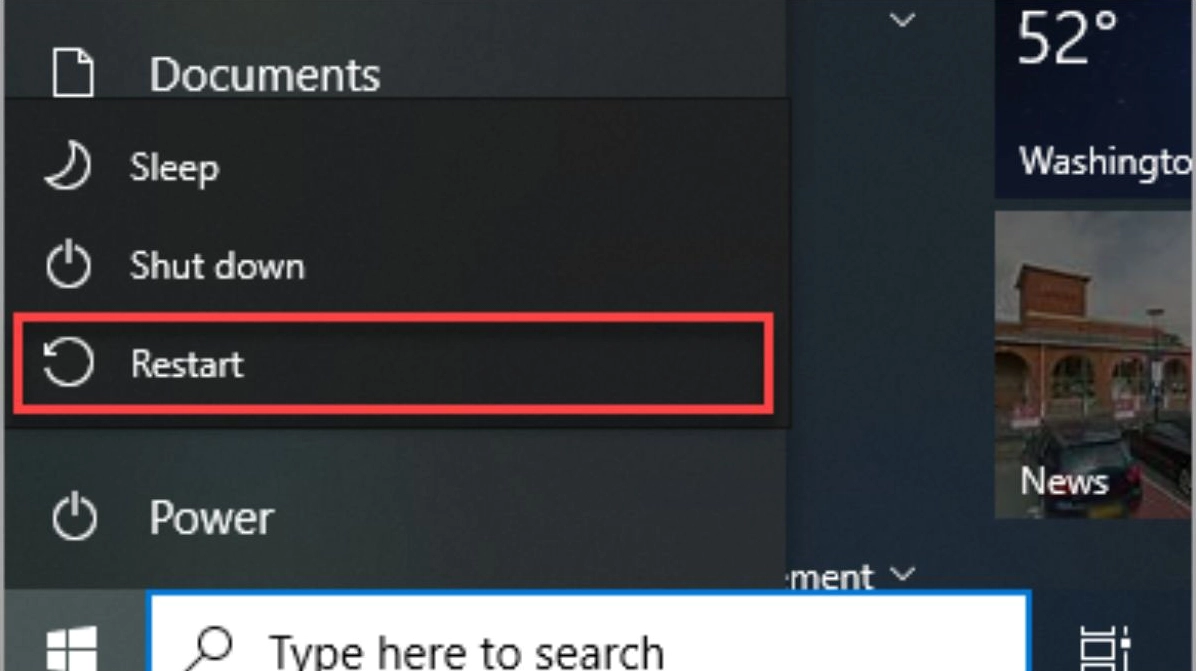Click into the 'Type here to search' box
Screen dimensions: 1196x671
pyautogui.click(x=588, y=633)
